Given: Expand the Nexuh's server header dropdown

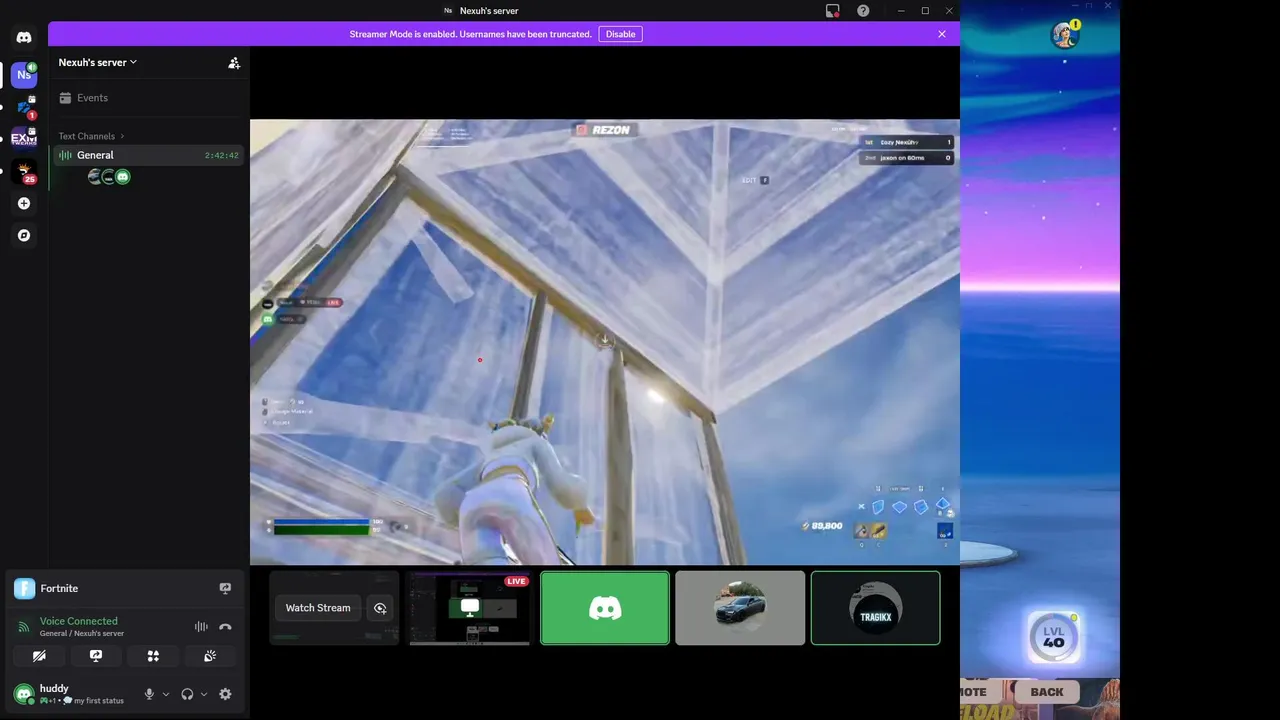Looking at the screenshot, I should (98, 62).
